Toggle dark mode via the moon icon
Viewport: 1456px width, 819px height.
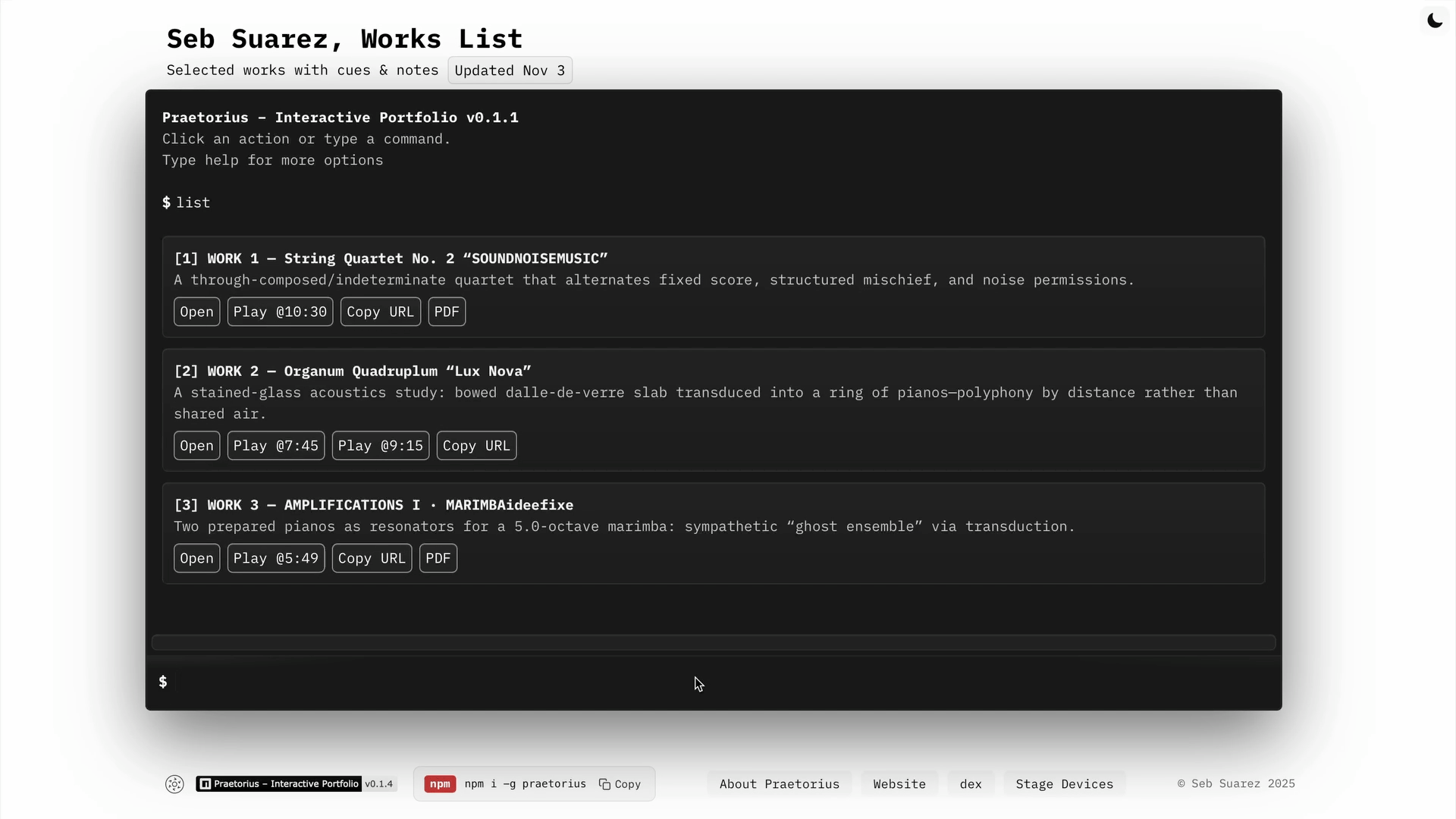click(1435, 20)
